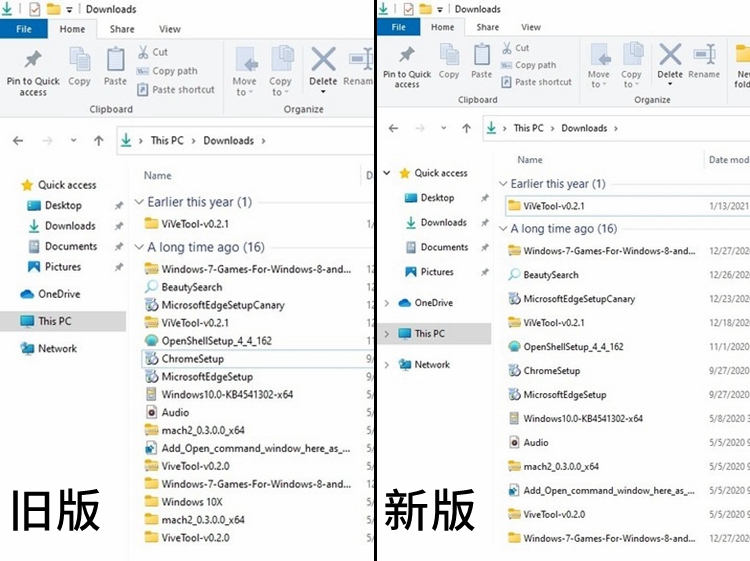The image size is (750, 561).
Task: Select Documents in left window sidebar
Action: (71, 246)
